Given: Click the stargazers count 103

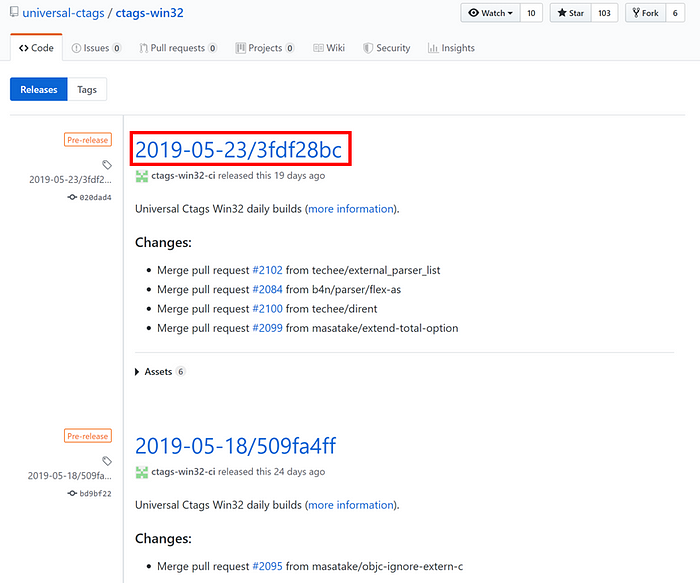Looking at the screenshot, I should [x=604, y=13].
